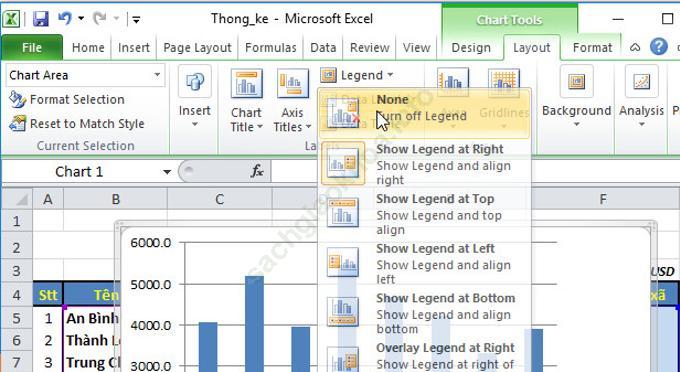Open the Chart Title button
The height and width of the screenshot is (372, 680).
coord(246,101)
